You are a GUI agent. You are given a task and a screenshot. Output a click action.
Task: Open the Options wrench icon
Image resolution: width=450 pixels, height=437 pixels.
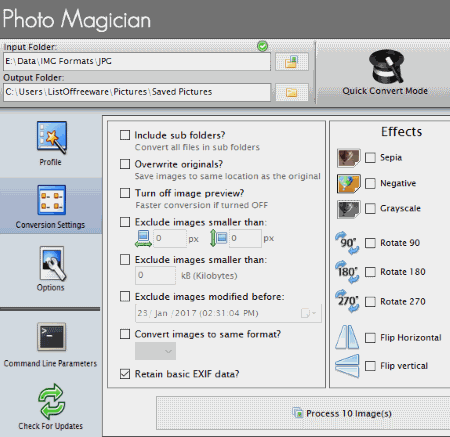[53, 263]
